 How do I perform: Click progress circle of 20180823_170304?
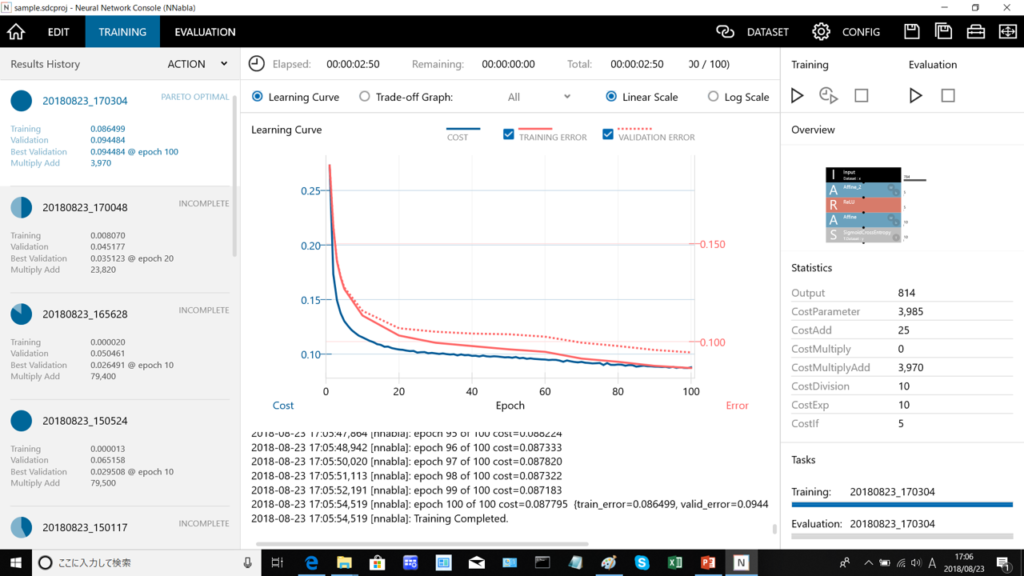(22, 101)
